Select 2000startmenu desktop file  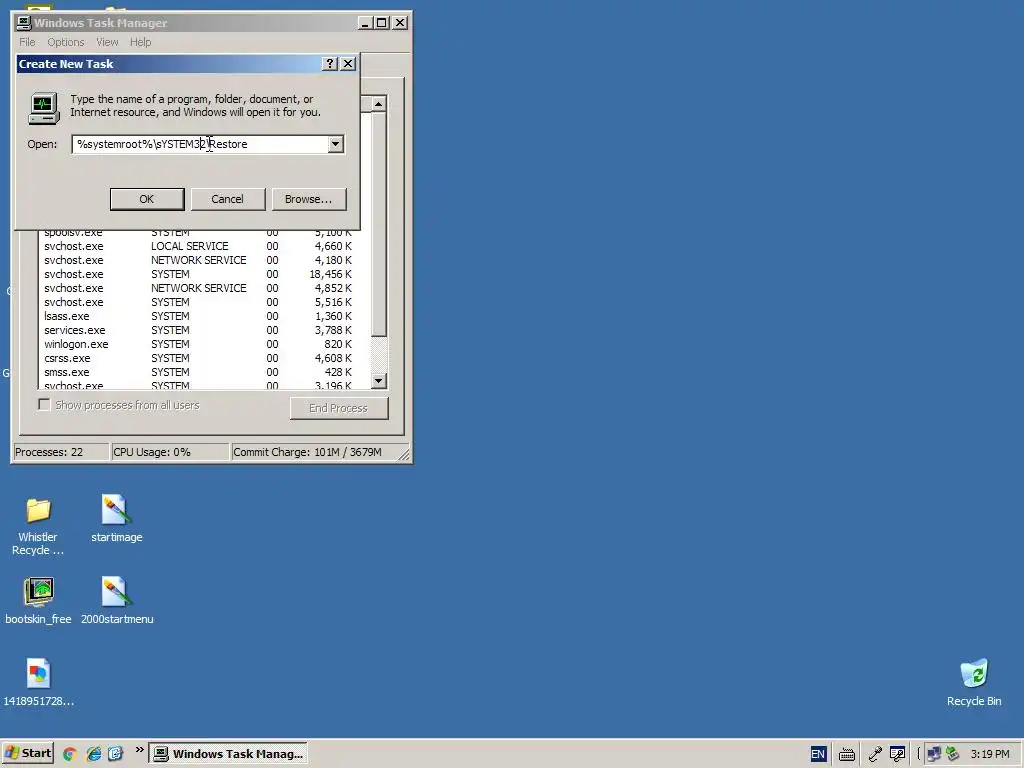(x=117, y=601)
